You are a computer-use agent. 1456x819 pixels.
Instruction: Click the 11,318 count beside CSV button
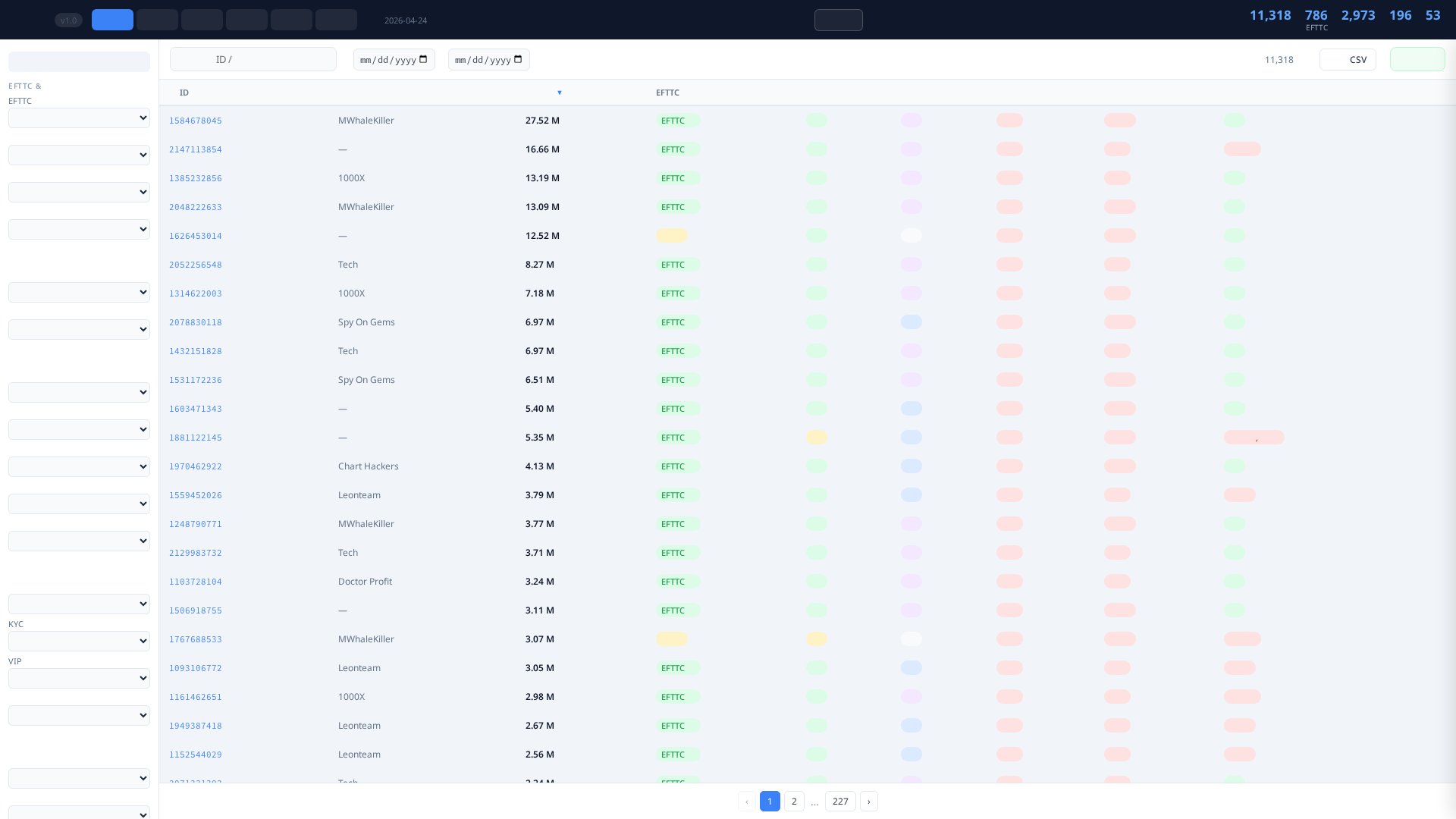point(1279,59)
